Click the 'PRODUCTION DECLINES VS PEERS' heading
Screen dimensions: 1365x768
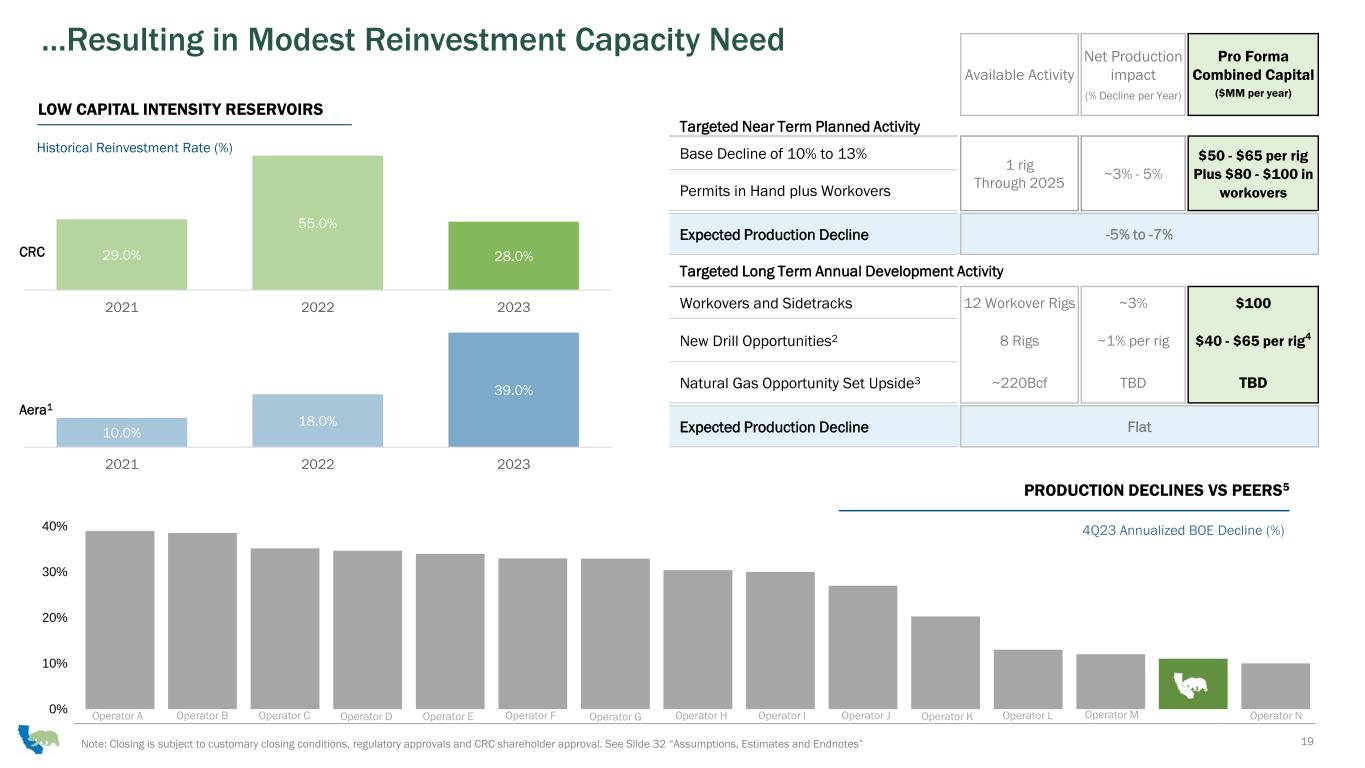click(x=1157, y=490)
